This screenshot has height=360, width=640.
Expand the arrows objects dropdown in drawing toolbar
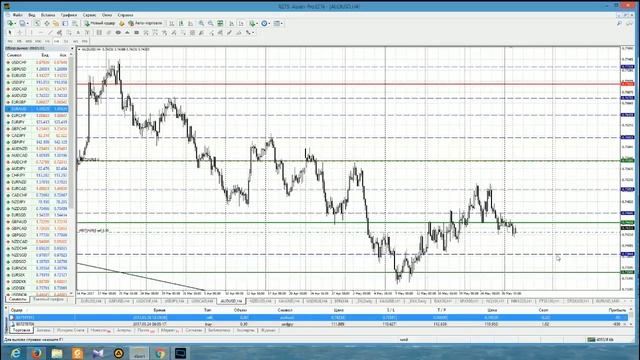coord(253,33)
